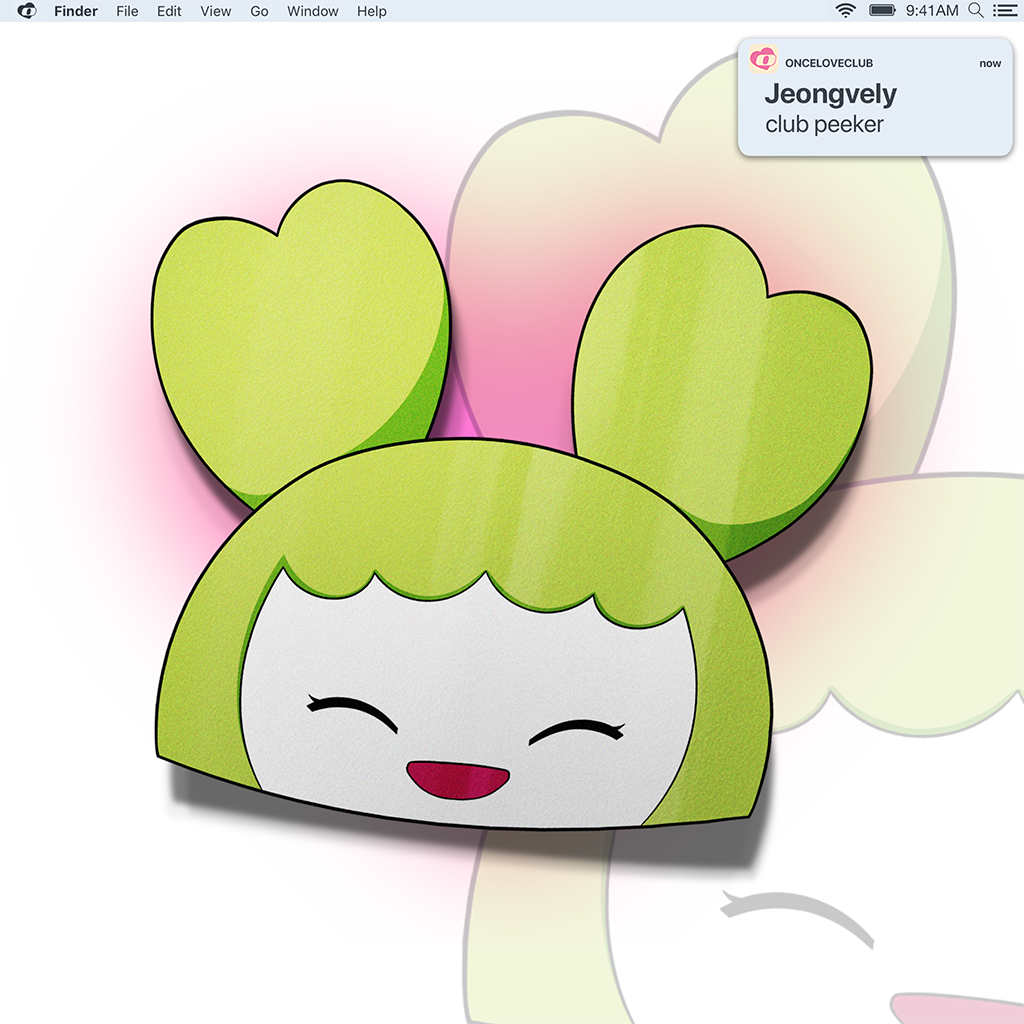Click the character's right heart-shaped ear
This screenshot has width=1024, height=1024.
720,380
